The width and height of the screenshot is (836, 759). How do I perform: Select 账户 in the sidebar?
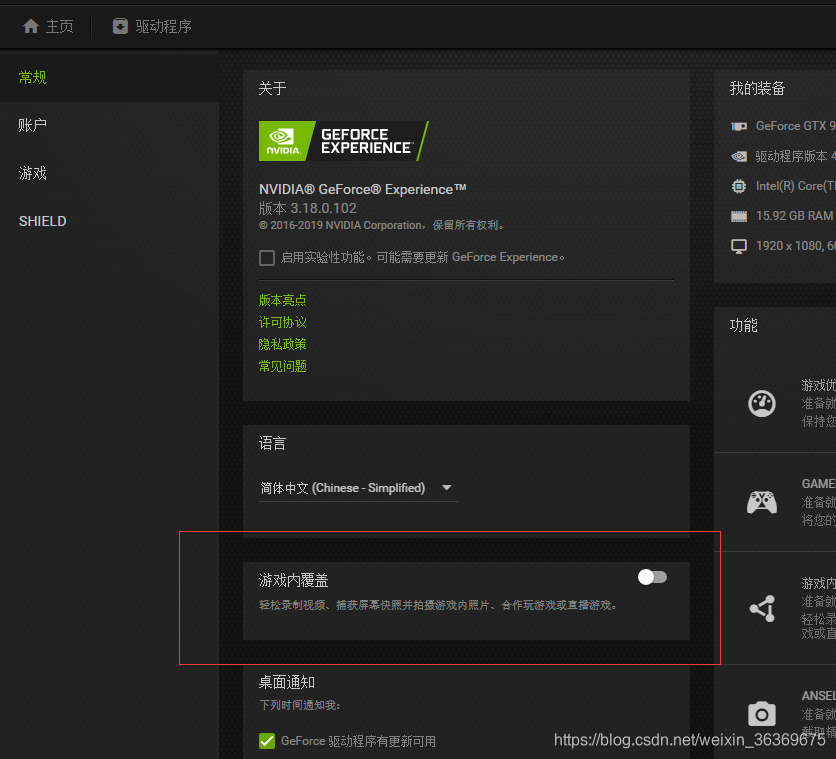tap(109, 126)
